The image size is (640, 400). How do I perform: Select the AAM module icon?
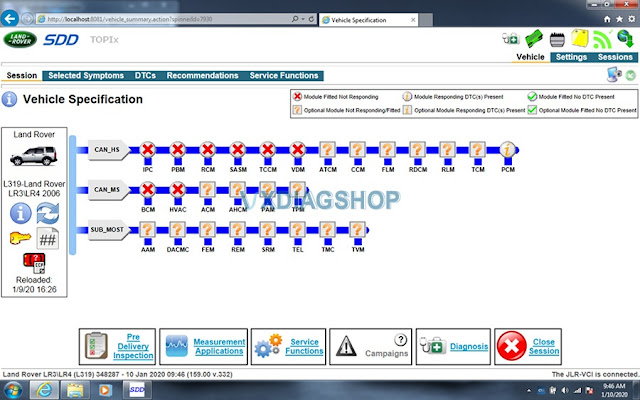click(x=148, y=230)
